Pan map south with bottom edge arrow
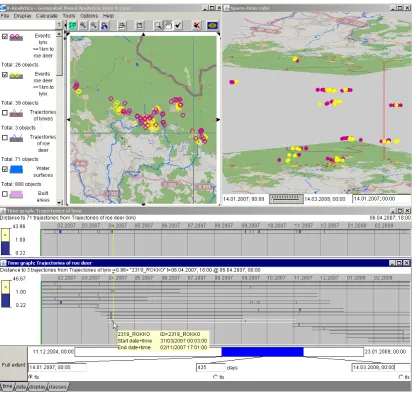Viewport: 413px width, 395px height. point(144,204)
